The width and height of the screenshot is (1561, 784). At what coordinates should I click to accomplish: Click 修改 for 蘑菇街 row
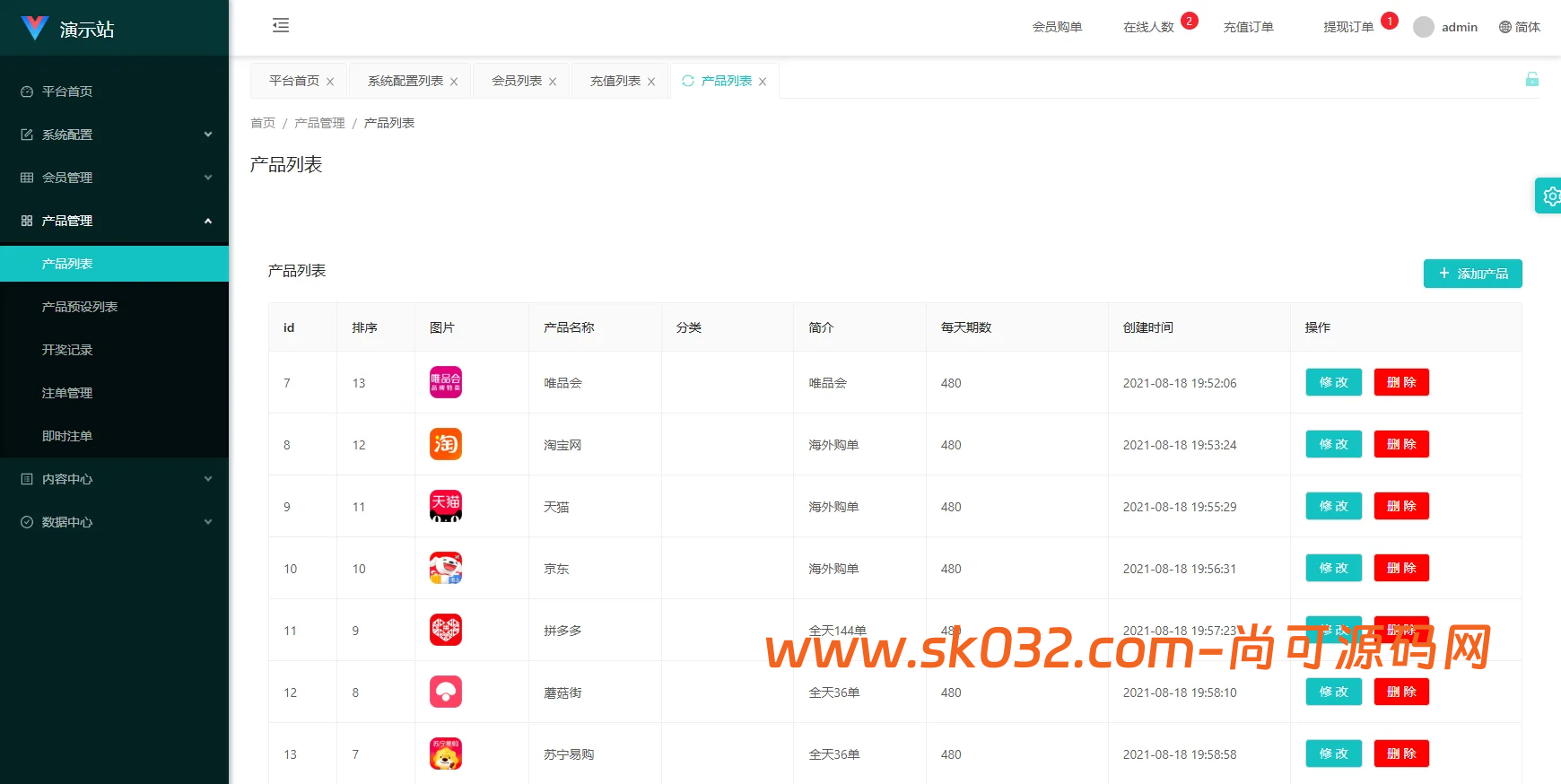[x=1333, y=692]
